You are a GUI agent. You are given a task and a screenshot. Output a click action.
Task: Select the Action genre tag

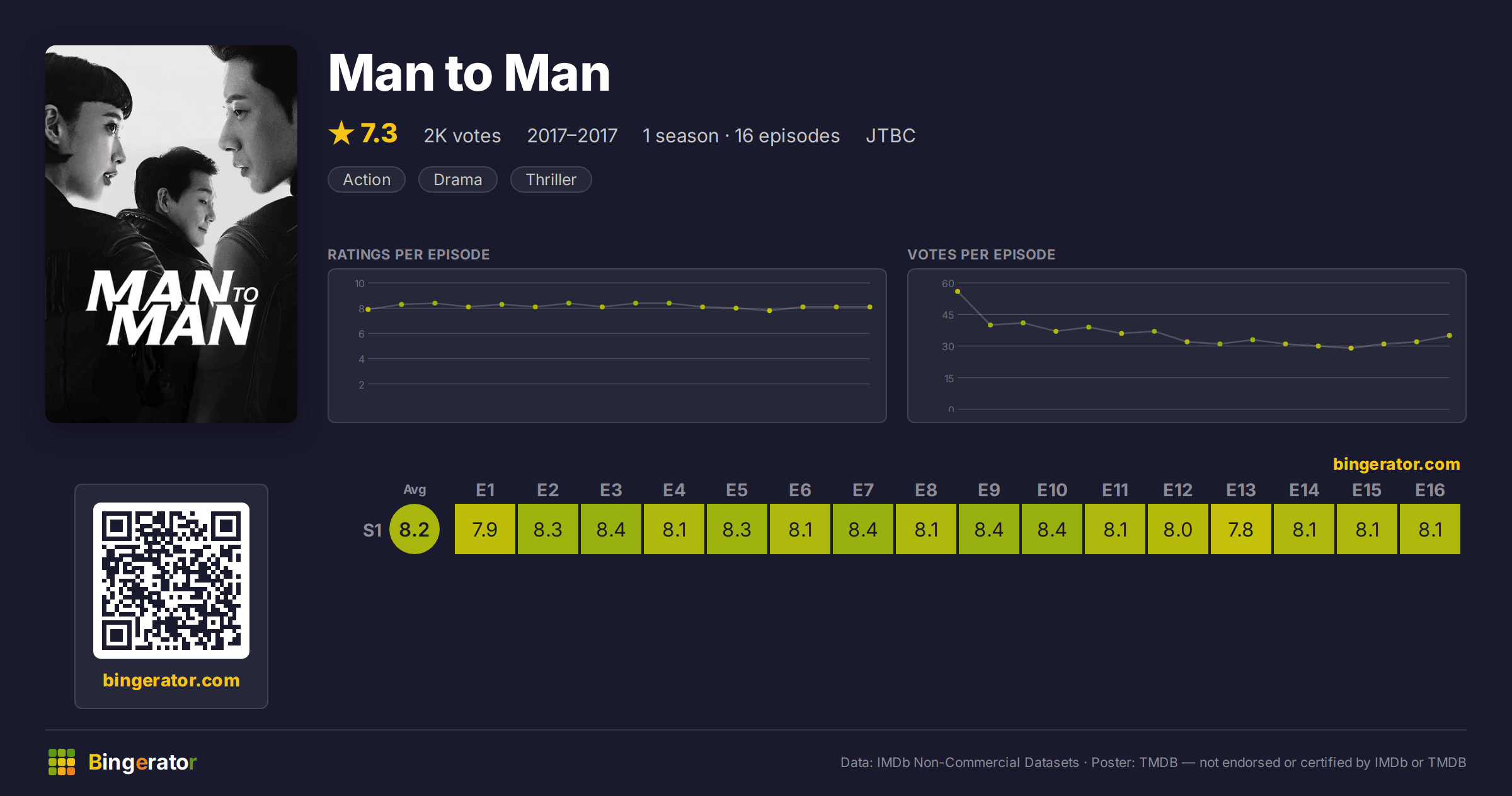367,179
